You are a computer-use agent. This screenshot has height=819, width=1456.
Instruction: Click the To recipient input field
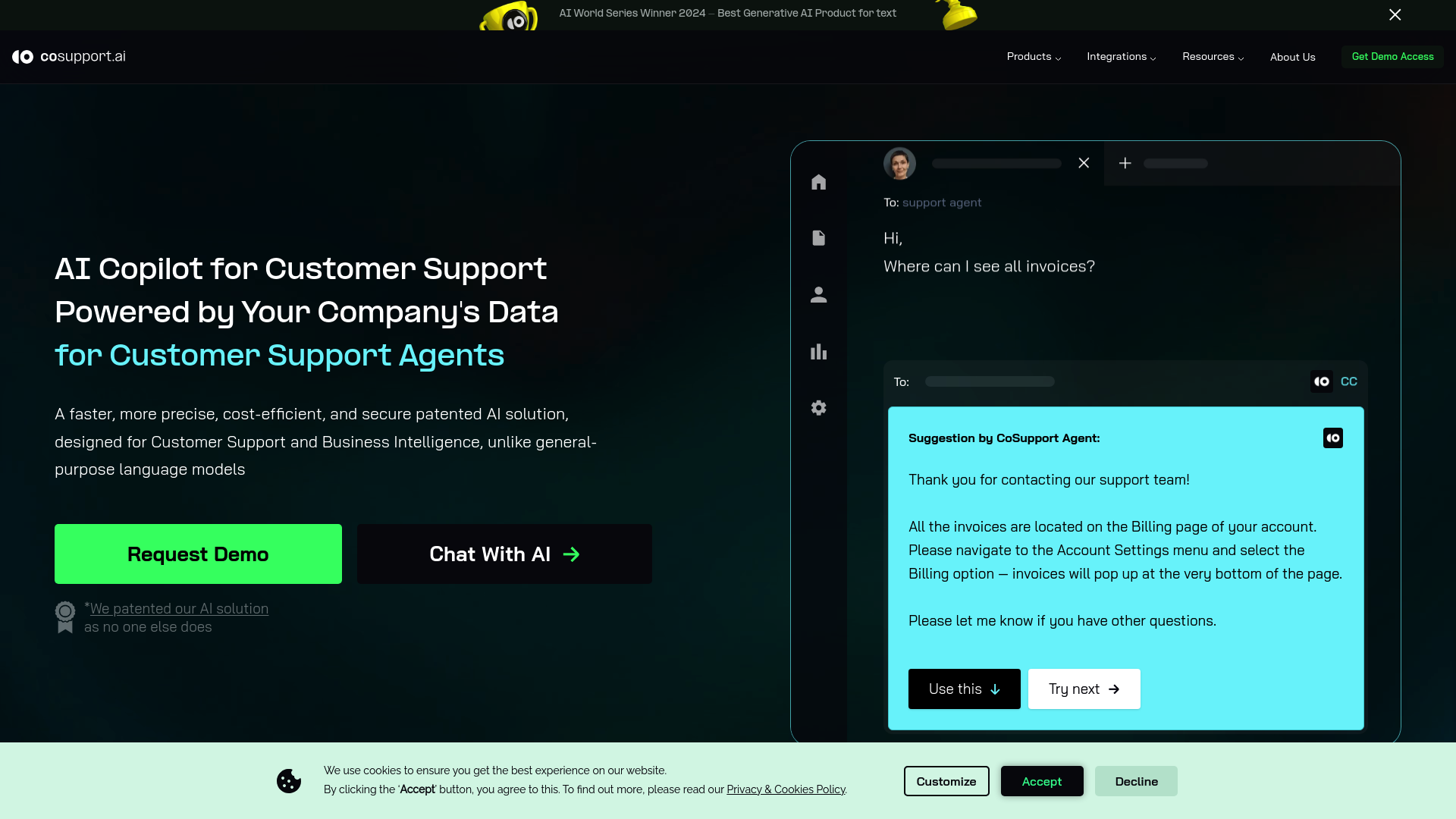(x=990, y=381)
